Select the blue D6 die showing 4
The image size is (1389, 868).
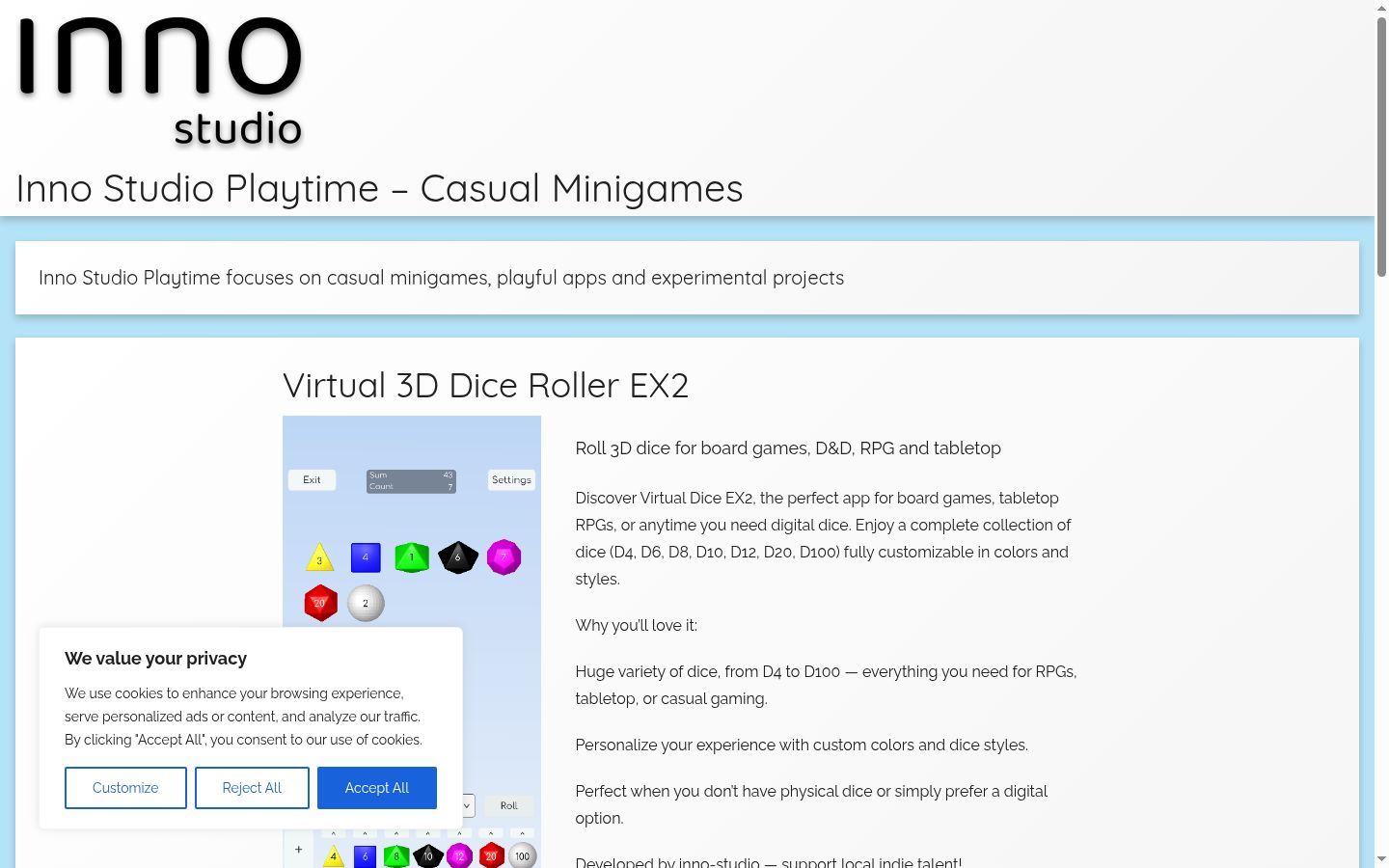[366, 557]
